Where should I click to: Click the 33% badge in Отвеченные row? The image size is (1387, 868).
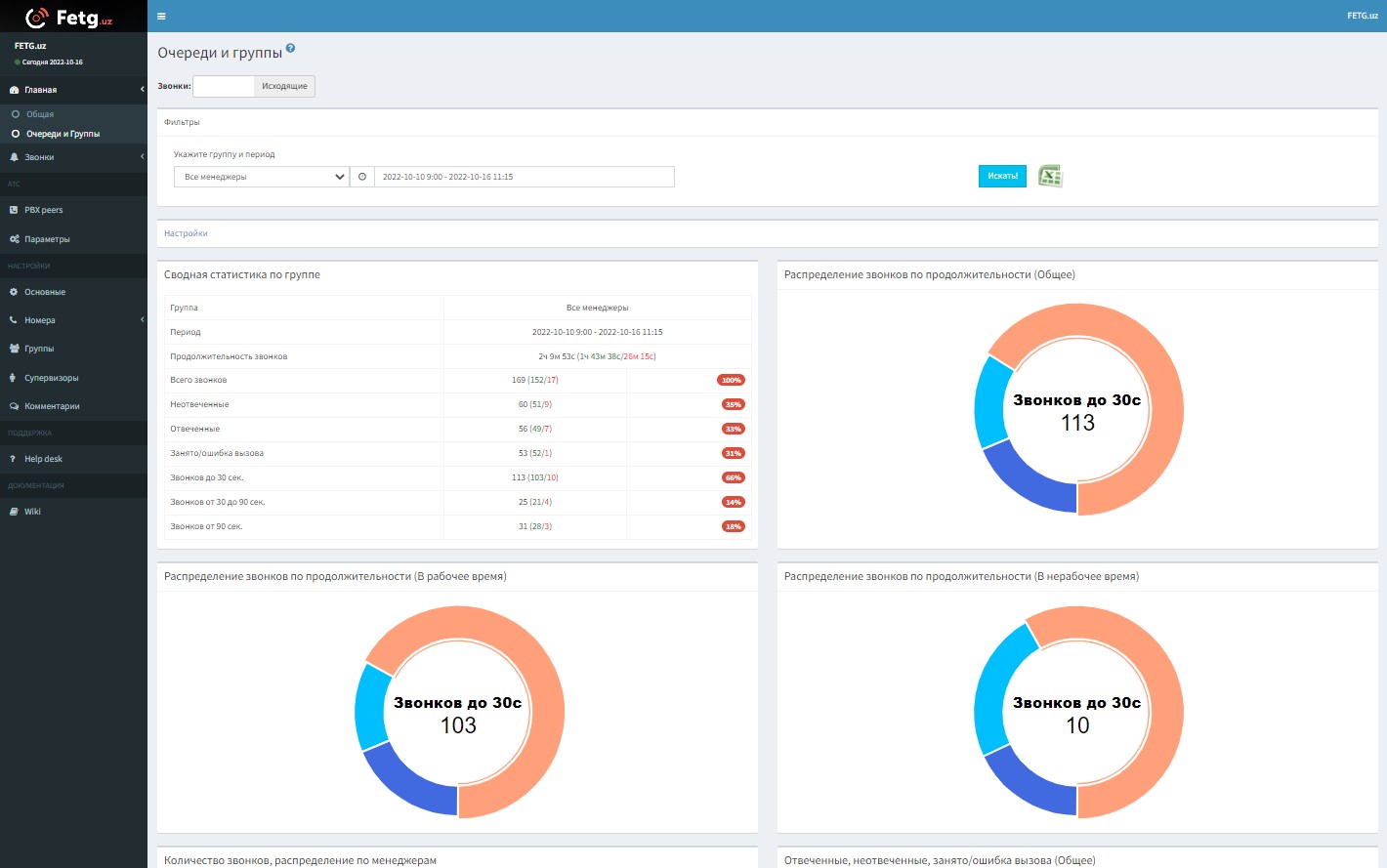(x=734, y=430)
